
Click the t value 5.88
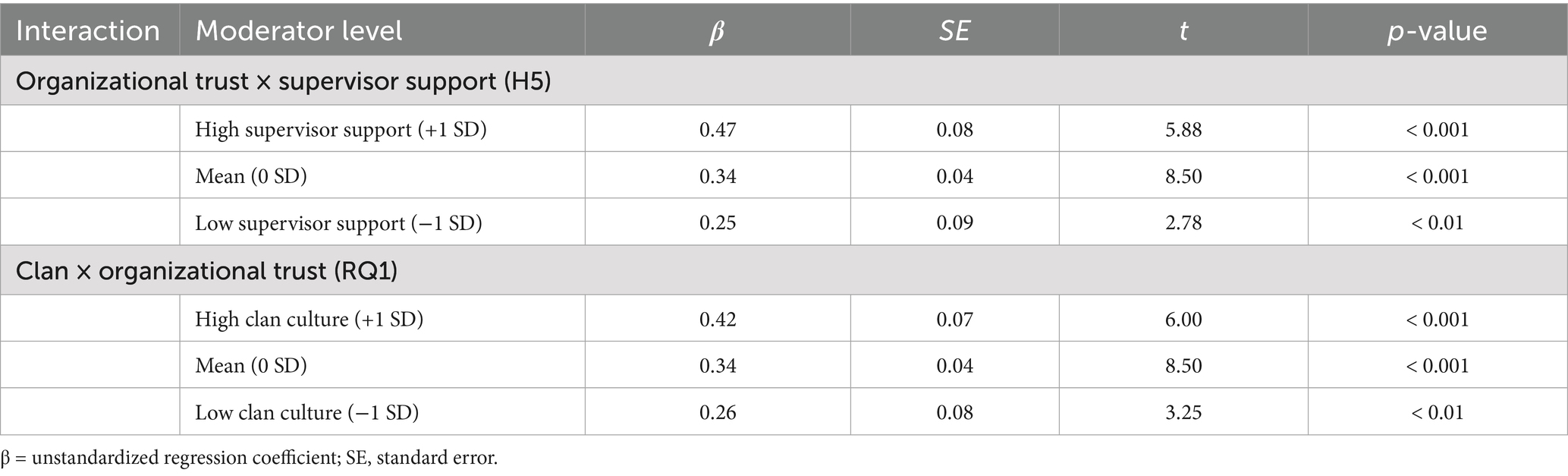coord(1183,129)
